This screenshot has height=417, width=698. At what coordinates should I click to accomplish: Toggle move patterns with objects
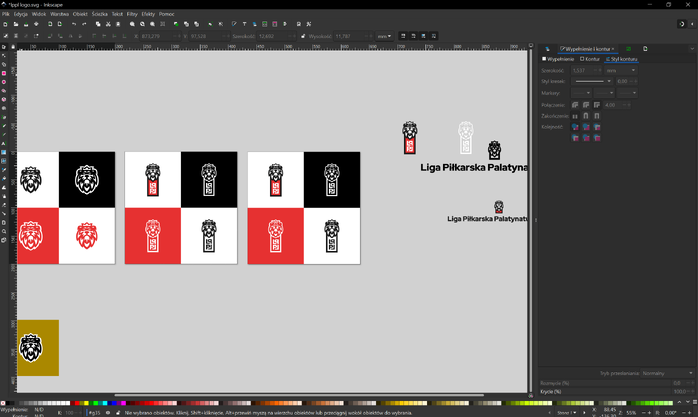coord(434,36)
